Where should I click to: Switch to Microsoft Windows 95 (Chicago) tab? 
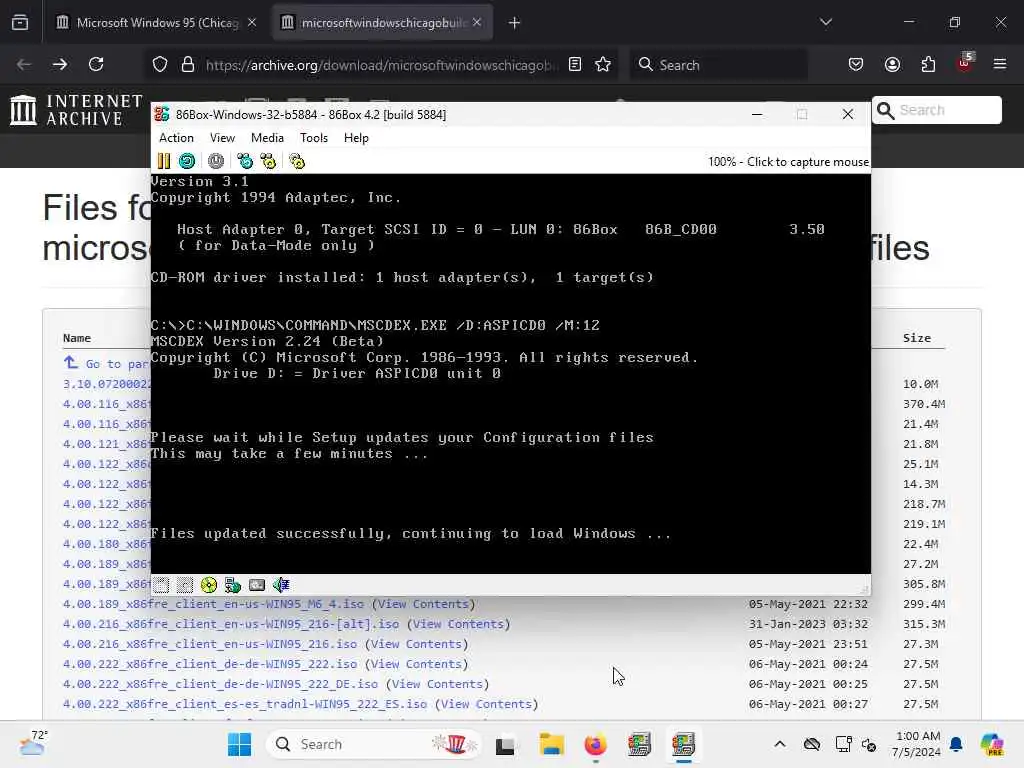tap(157, 23)
